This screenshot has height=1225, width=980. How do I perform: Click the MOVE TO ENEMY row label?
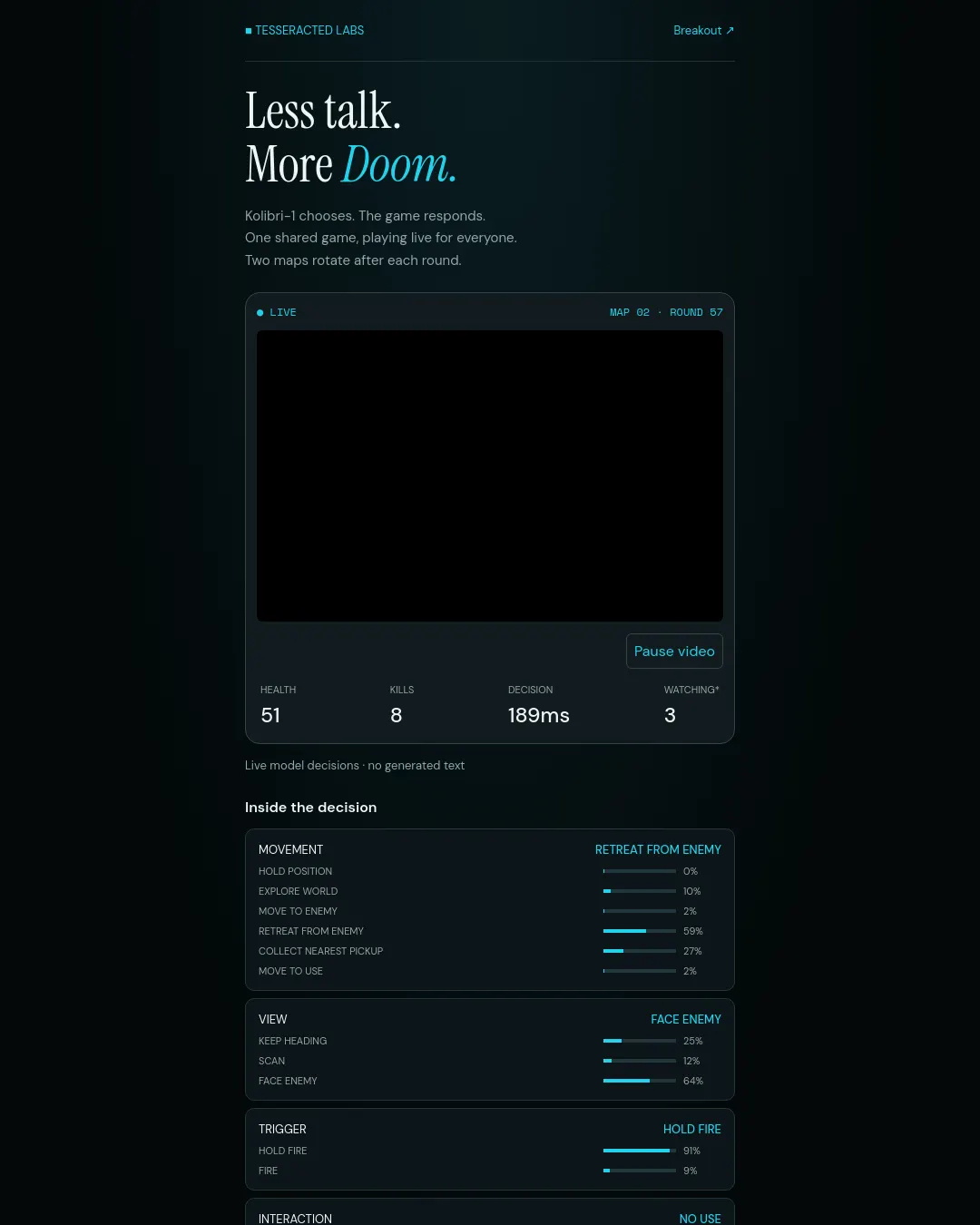[298, 911]
